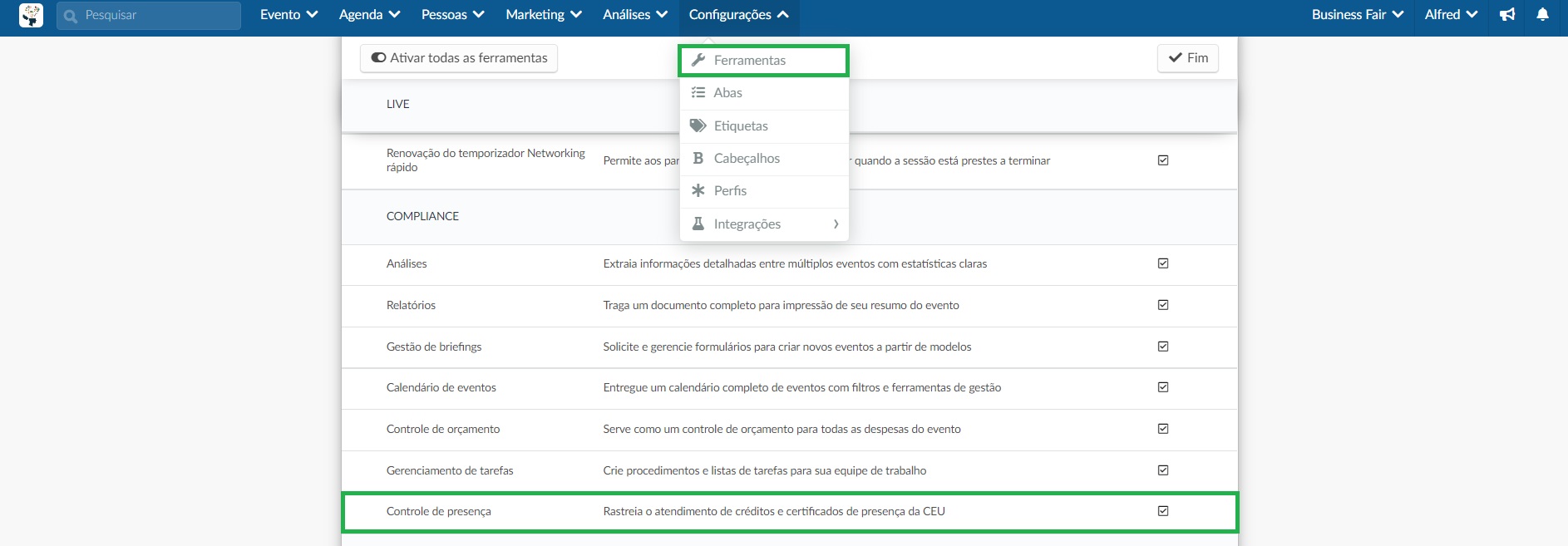Focus the Pesquisar search field

click(x=149, y=16)
